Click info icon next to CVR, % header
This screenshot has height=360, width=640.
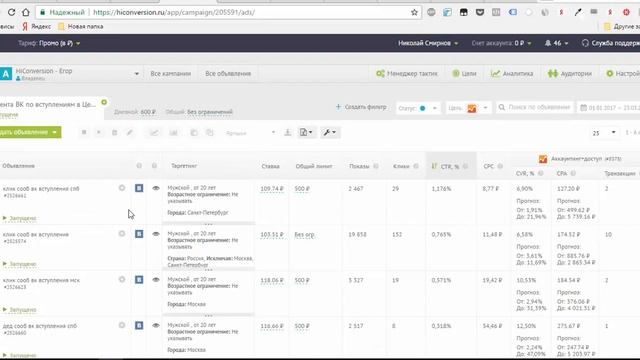point(540,173)
